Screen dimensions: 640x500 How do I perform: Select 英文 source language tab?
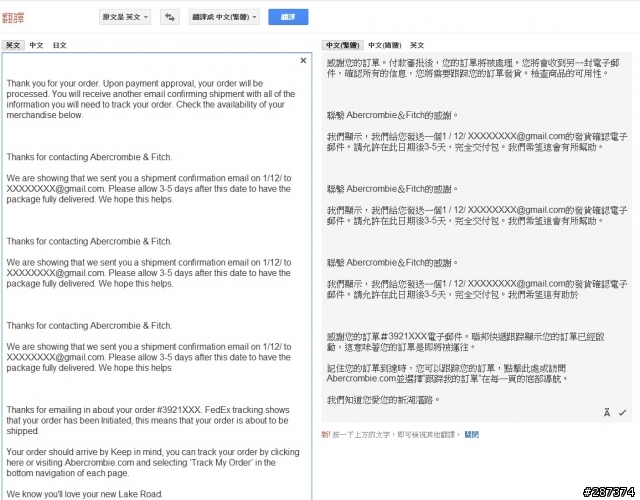tap(13, 45)
